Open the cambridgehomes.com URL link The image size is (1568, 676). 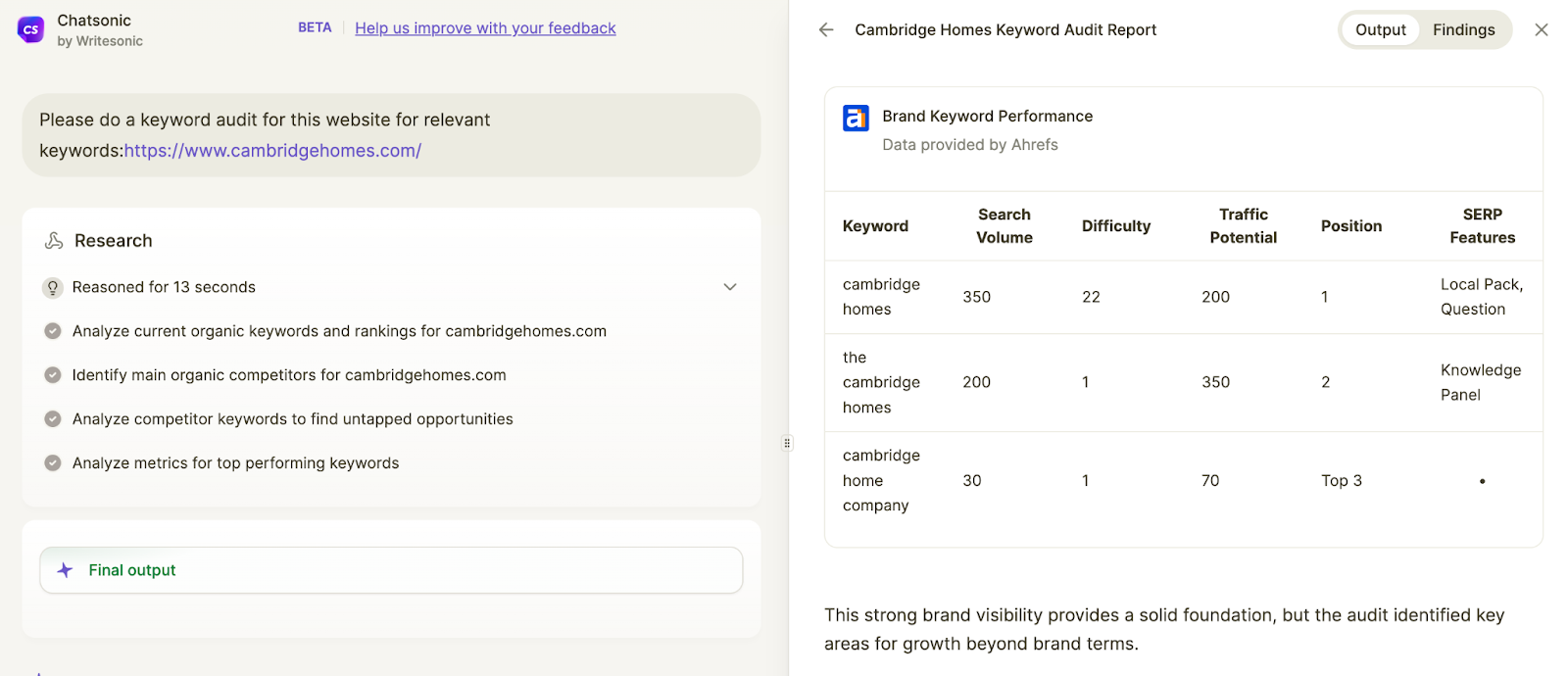[x=272, y=151]
